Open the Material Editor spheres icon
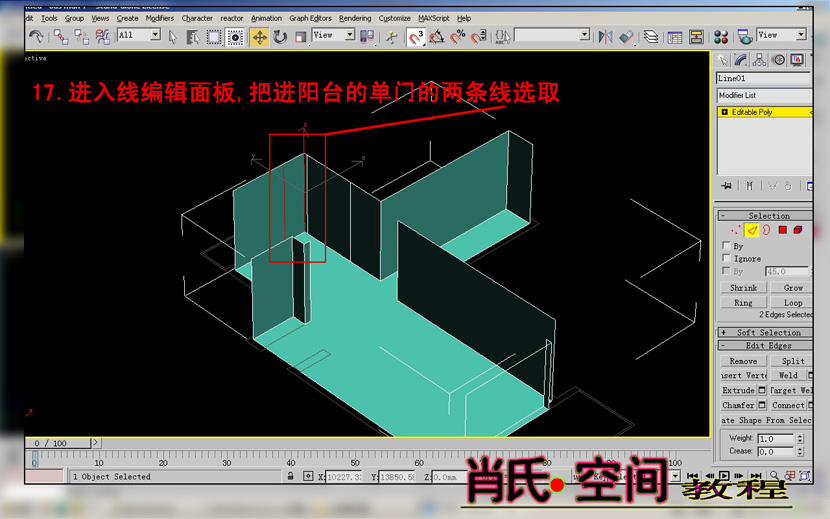 (721, 37)
